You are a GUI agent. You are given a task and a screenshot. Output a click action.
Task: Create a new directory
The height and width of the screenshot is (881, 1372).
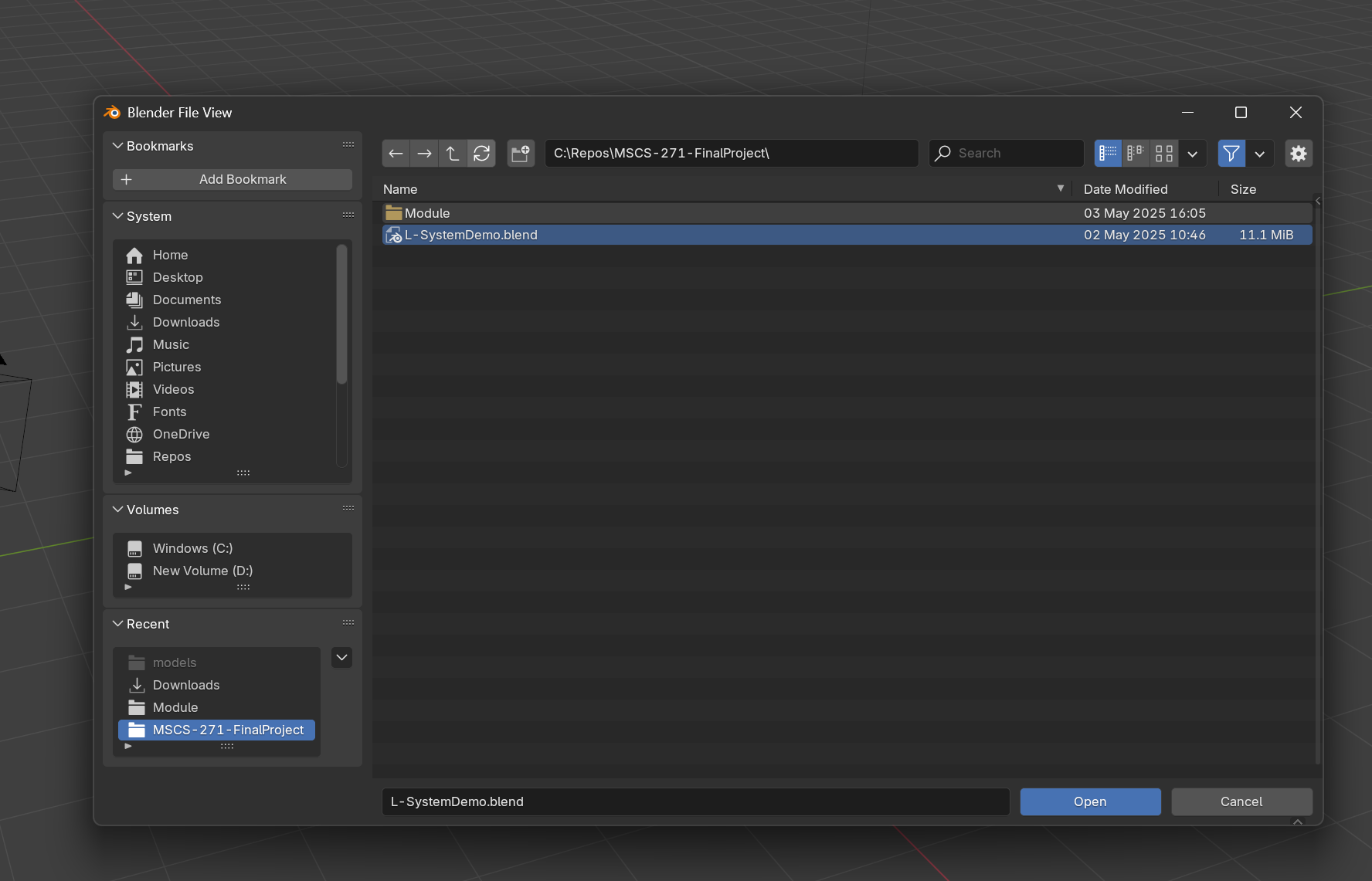tap(521, 154)
